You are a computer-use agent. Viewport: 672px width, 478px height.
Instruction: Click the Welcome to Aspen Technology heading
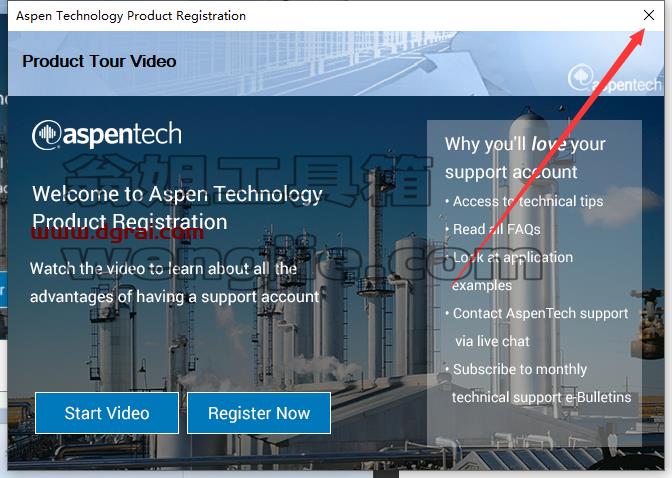177,208
